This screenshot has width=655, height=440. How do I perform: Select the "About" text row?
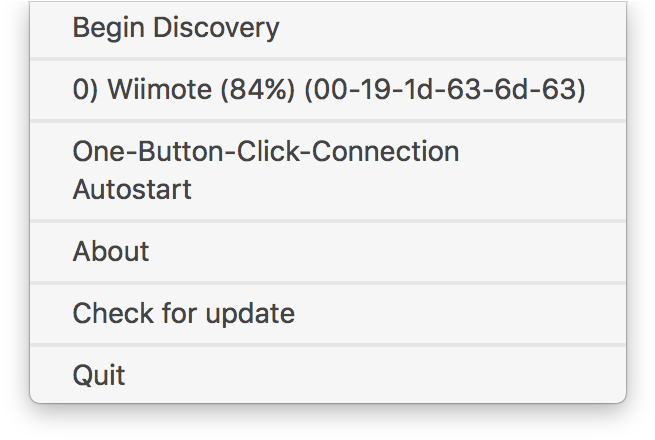(111, 251)
